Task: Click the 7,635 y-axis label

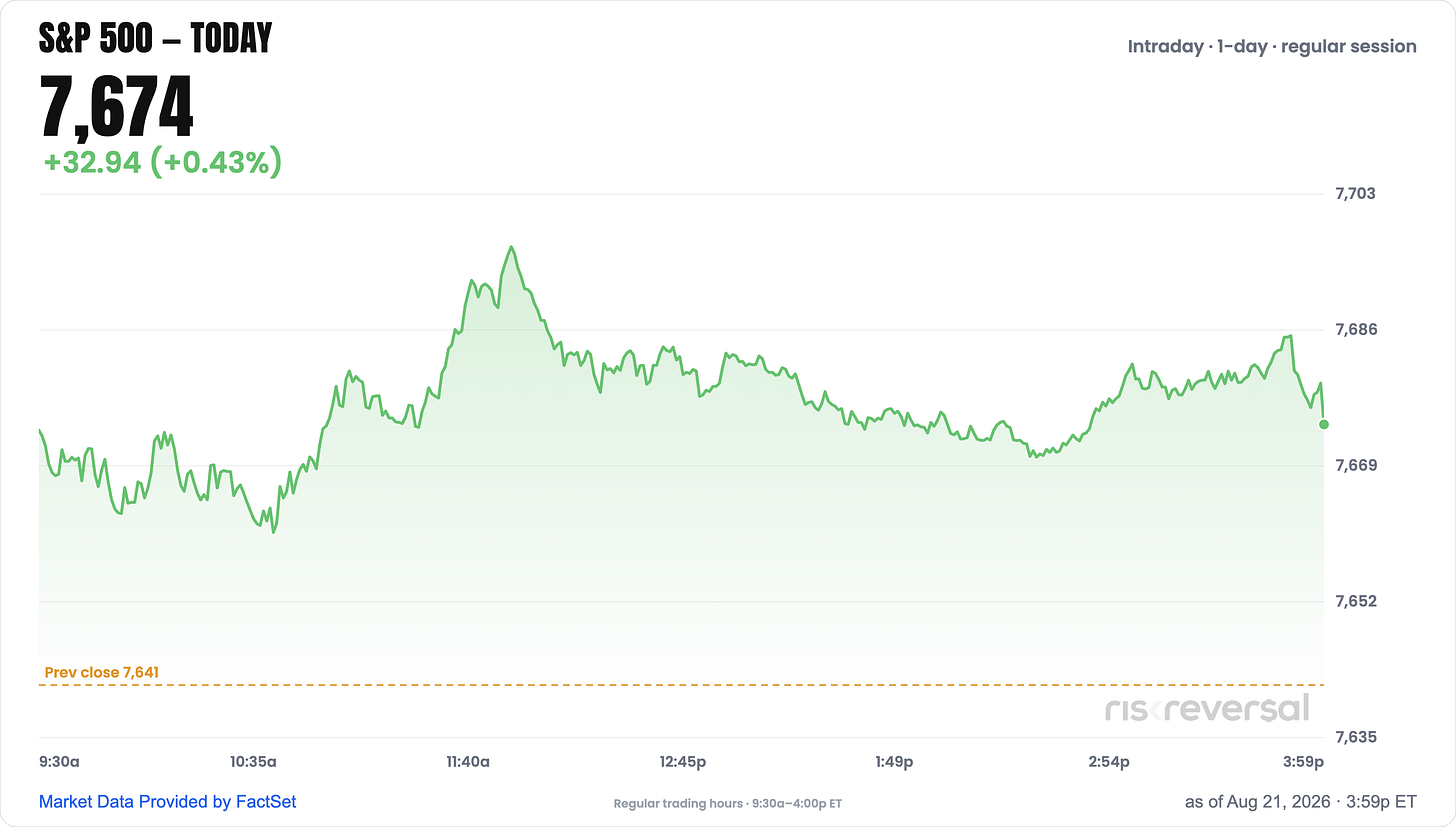Action: (1355, 737)
